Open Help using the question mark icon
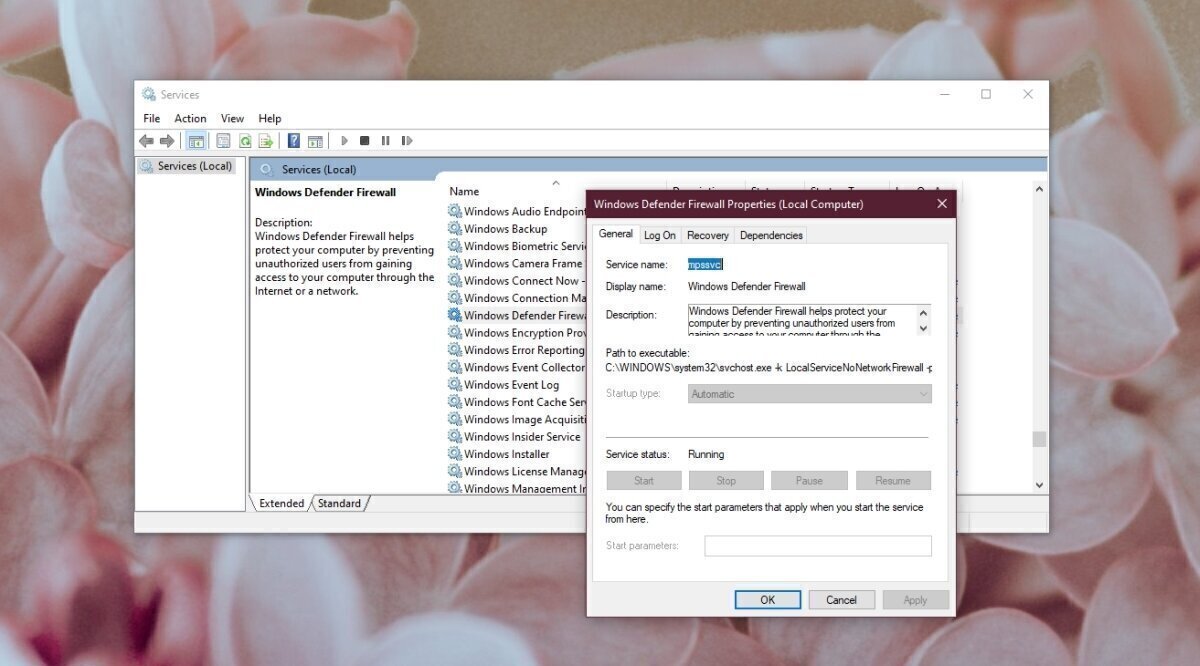 click(294, 140)
